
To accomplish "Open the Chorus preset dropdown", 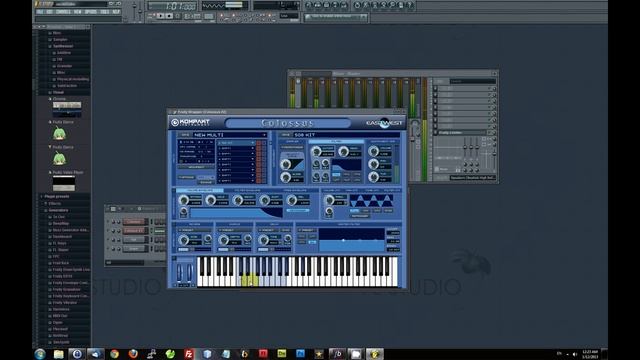I will tap(234, 230).
